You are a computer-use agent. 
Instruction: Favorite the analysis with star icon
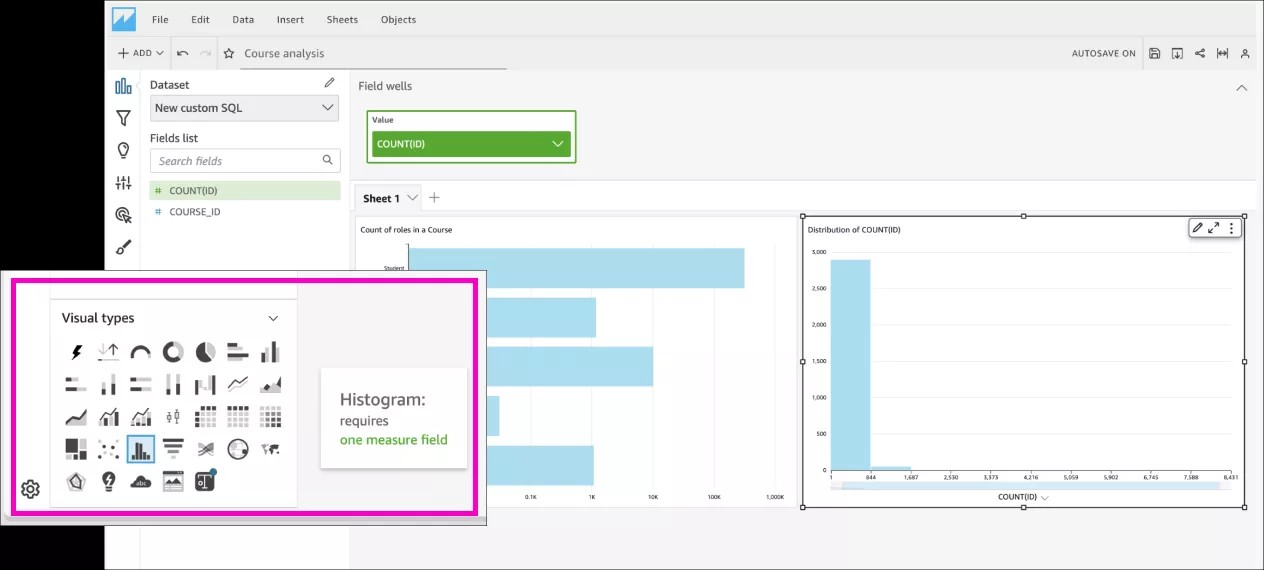(229, 53)
